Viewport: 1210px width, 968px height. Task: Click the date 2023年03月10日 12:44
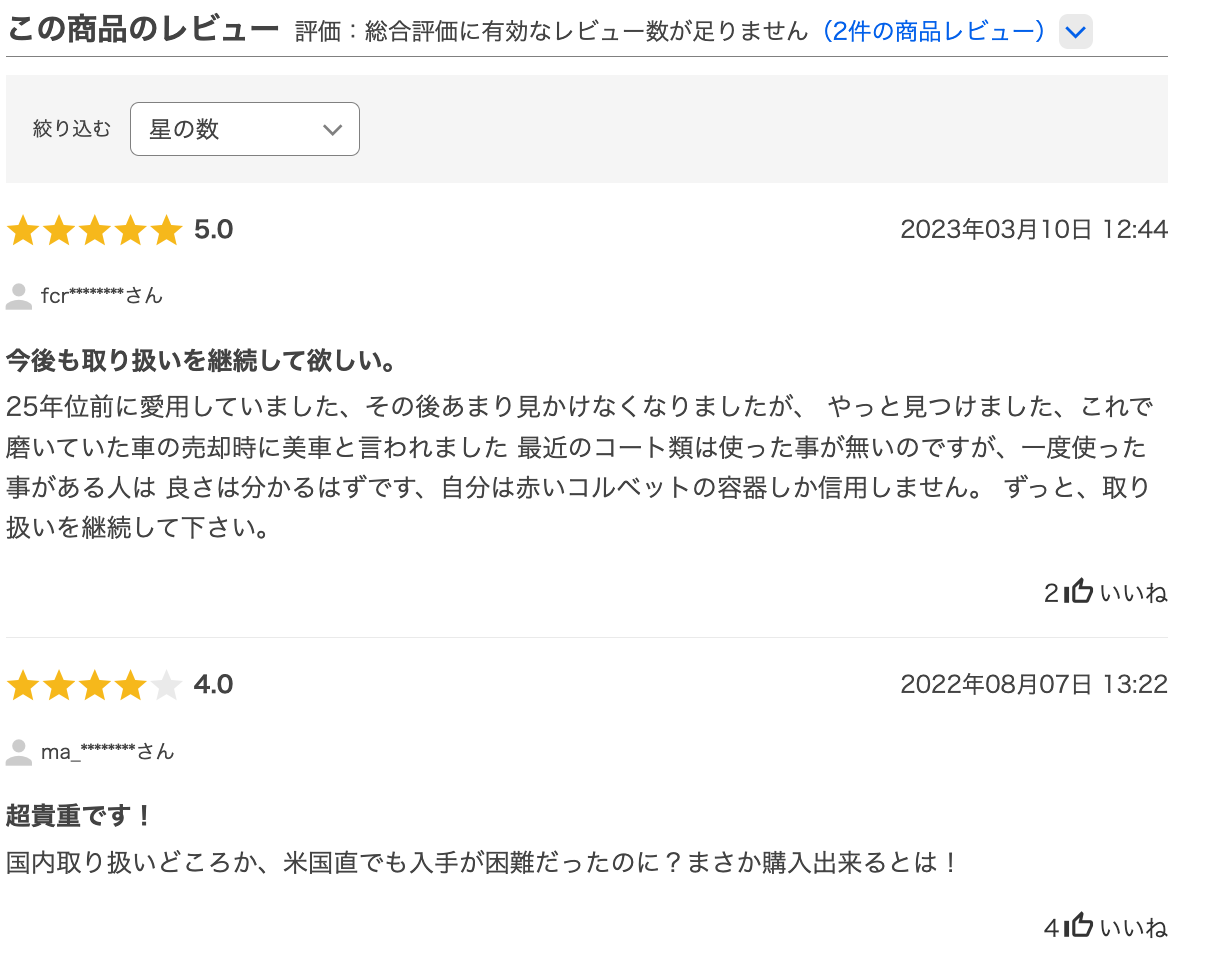pyautogui.click(x=1033, y=228)
